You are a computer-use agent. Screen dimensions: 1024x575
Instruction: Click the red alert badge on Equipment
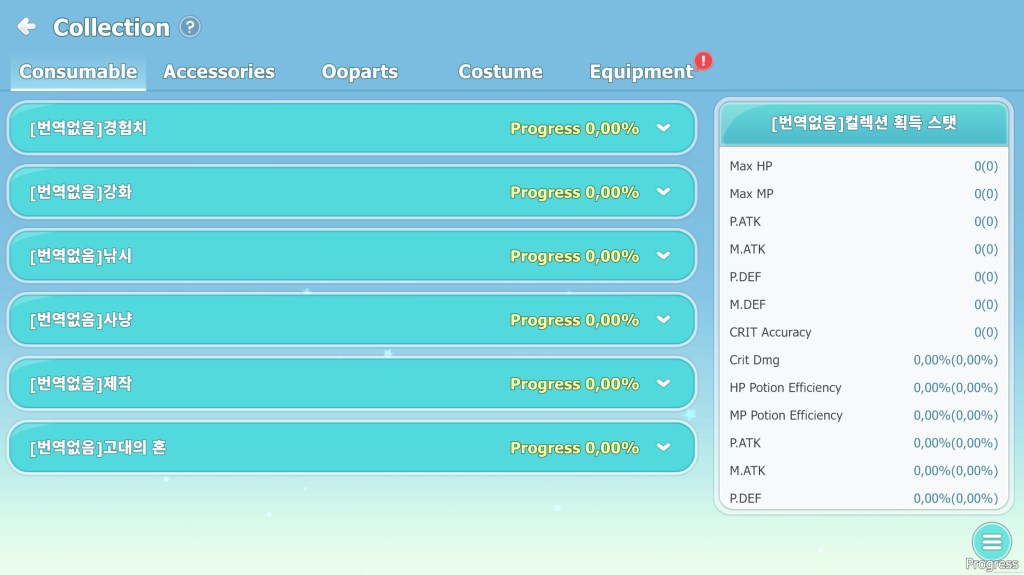click(x=703, y=61)
